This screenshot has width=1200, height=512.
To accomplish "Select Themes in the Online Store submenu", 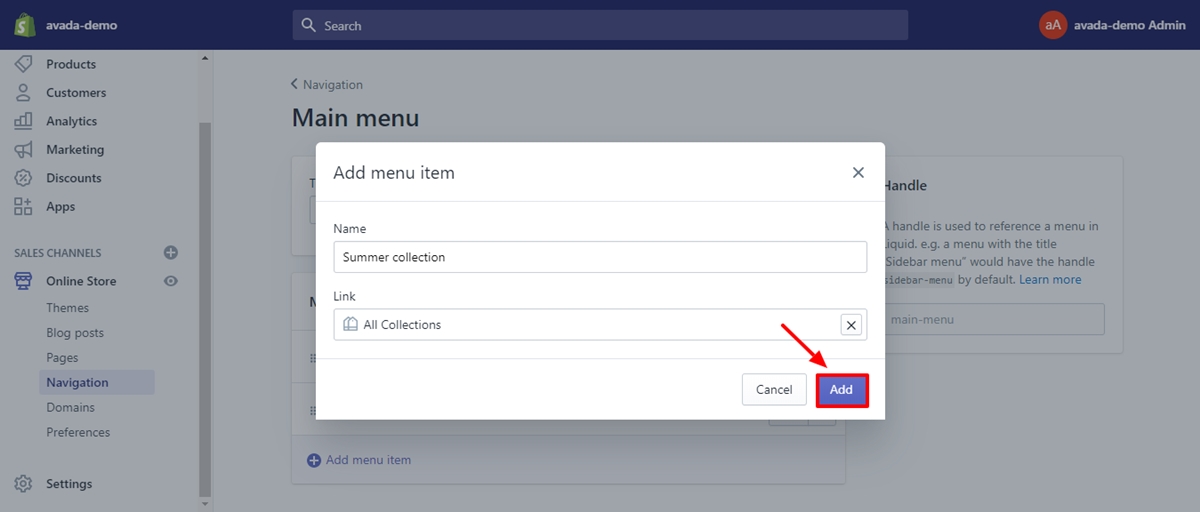I will [67, 308].
